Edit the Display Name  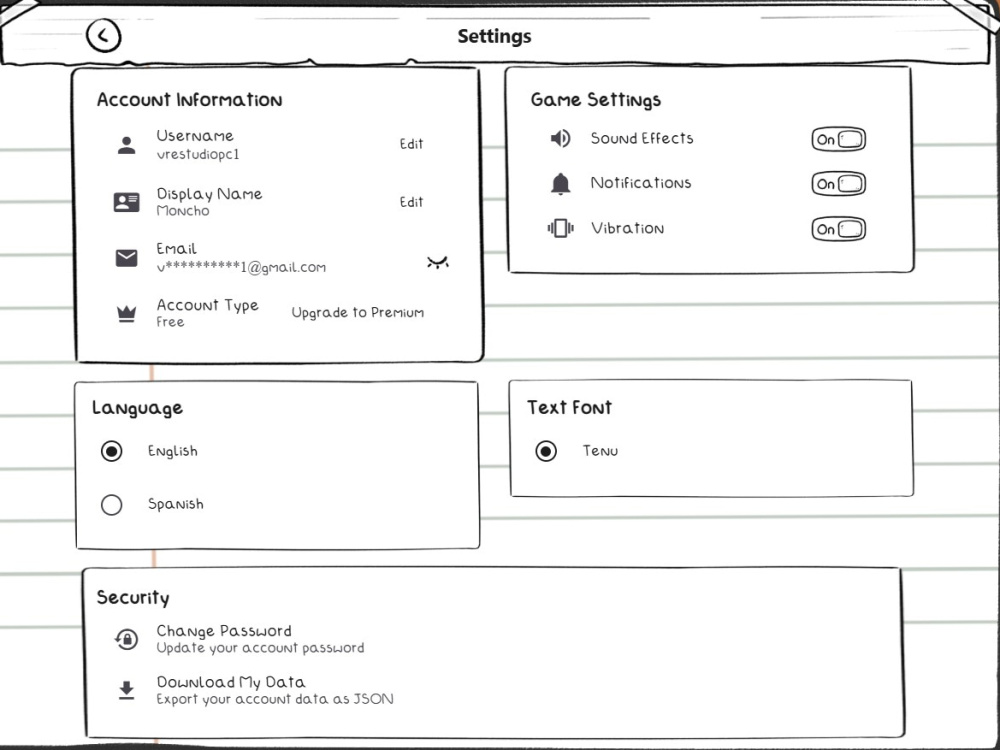pos(411,202)
